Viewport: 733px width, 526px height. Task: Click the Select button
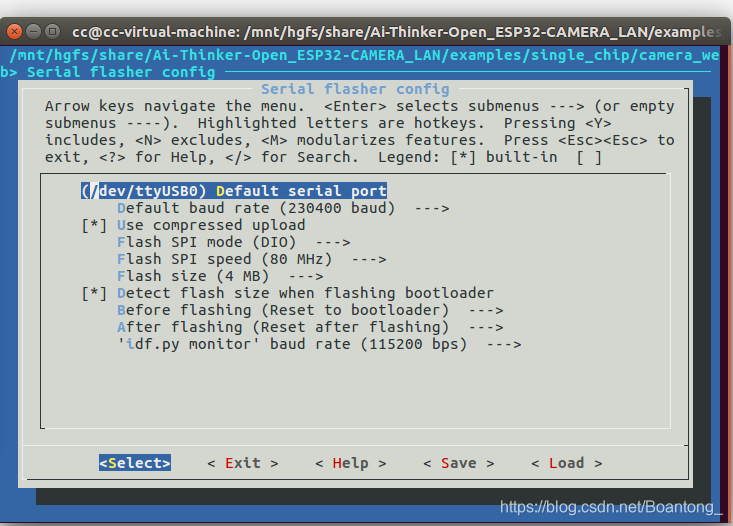point(135,463)
